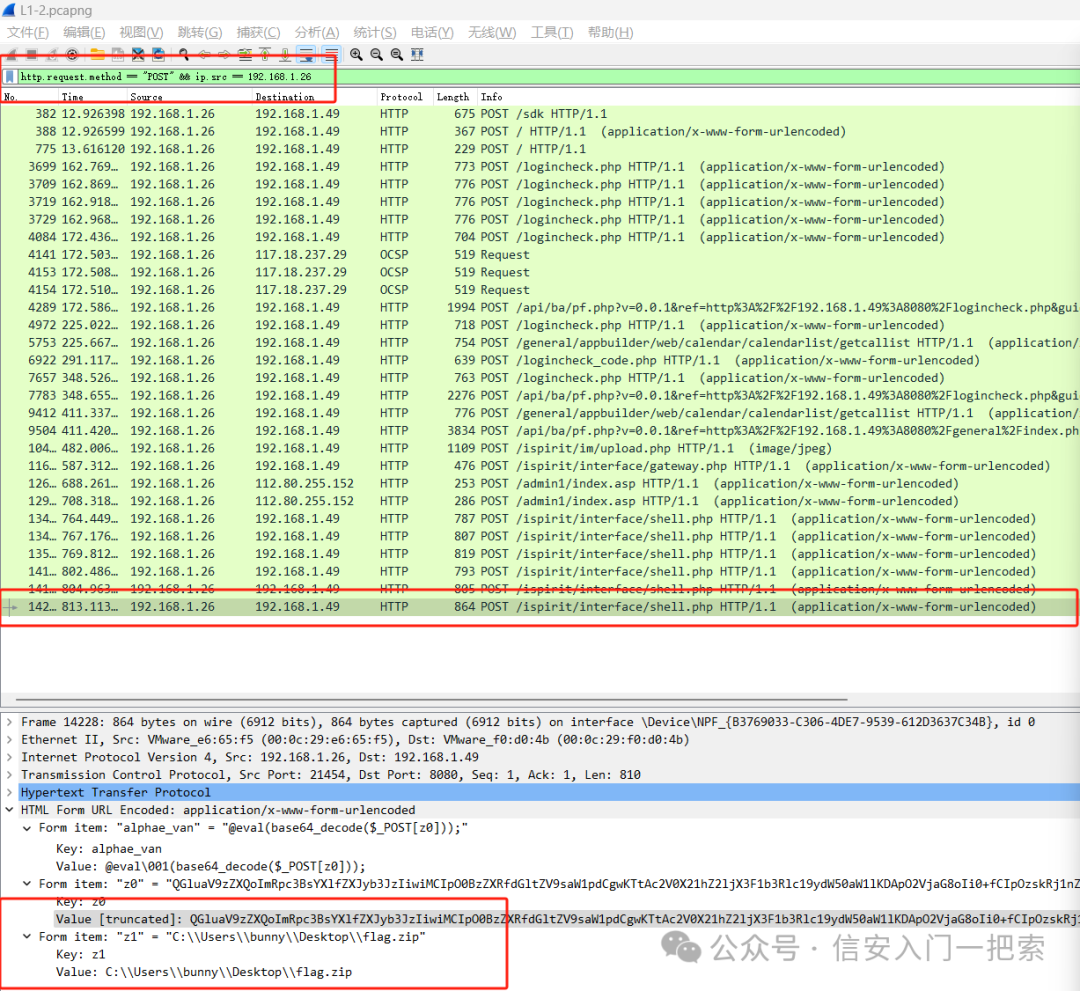Sort packets by Protocol column header
This screenshot has height=991, width=1080.
405,97
